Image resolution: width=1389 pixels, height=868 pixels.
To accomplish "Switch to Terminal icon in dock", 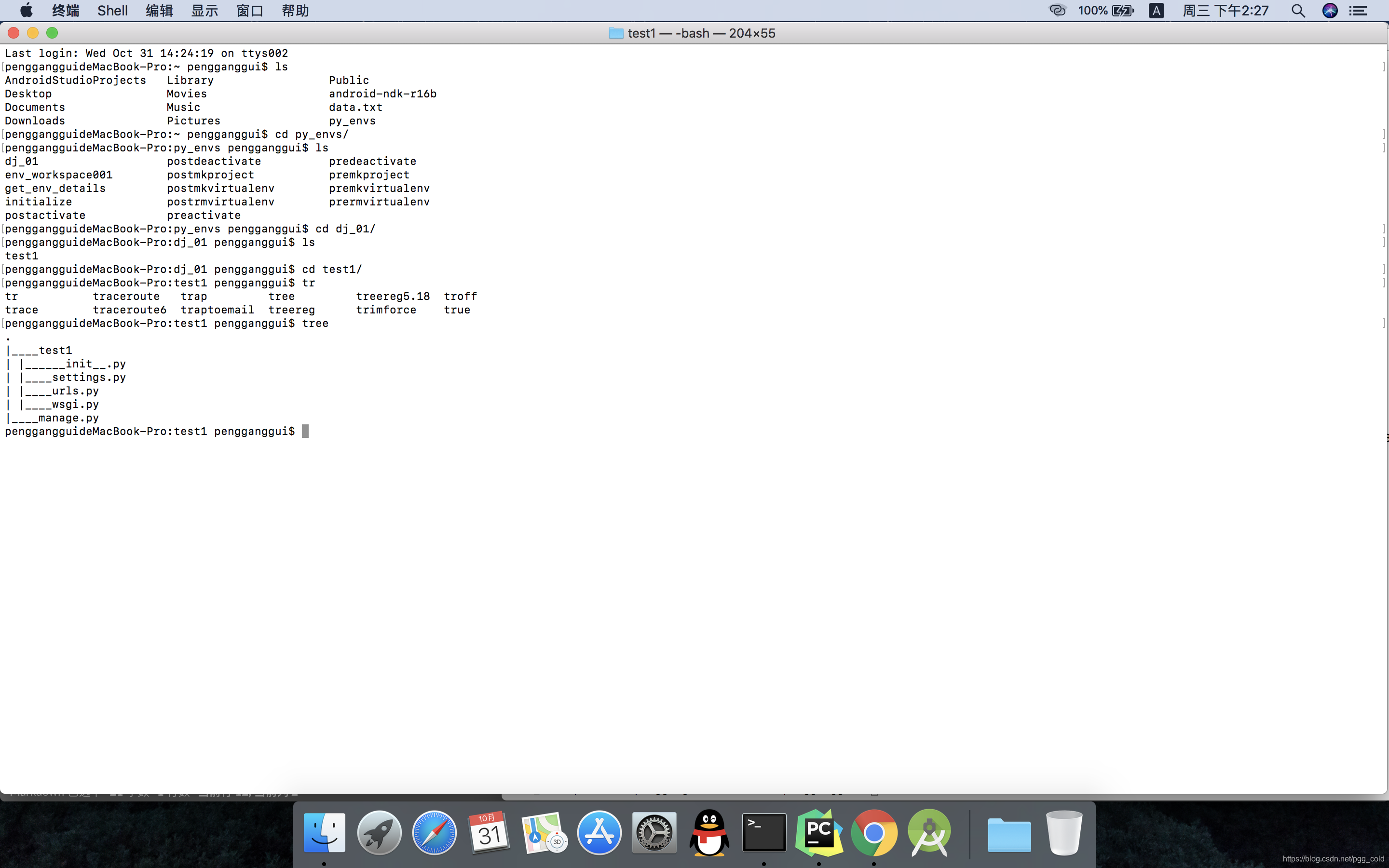I will [764, 832].
